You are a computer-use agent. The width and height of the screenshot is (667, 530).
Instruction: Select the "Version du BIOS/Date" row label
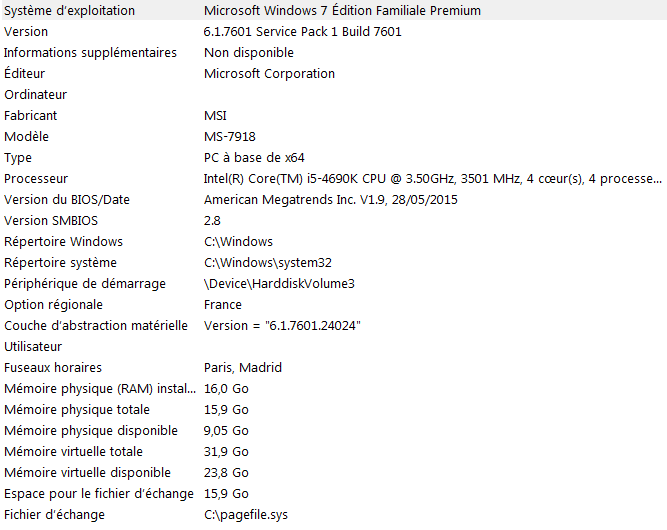(67, 200)
